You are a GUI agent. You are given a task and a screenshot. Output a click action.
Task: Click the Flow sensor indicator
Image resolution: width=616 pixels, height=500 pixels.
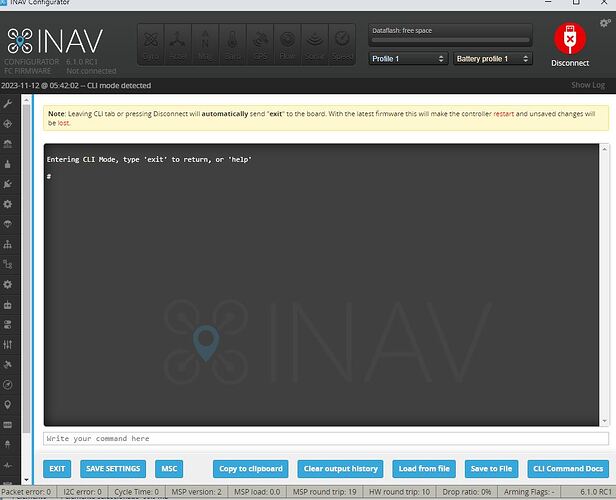tap(288, 44)
